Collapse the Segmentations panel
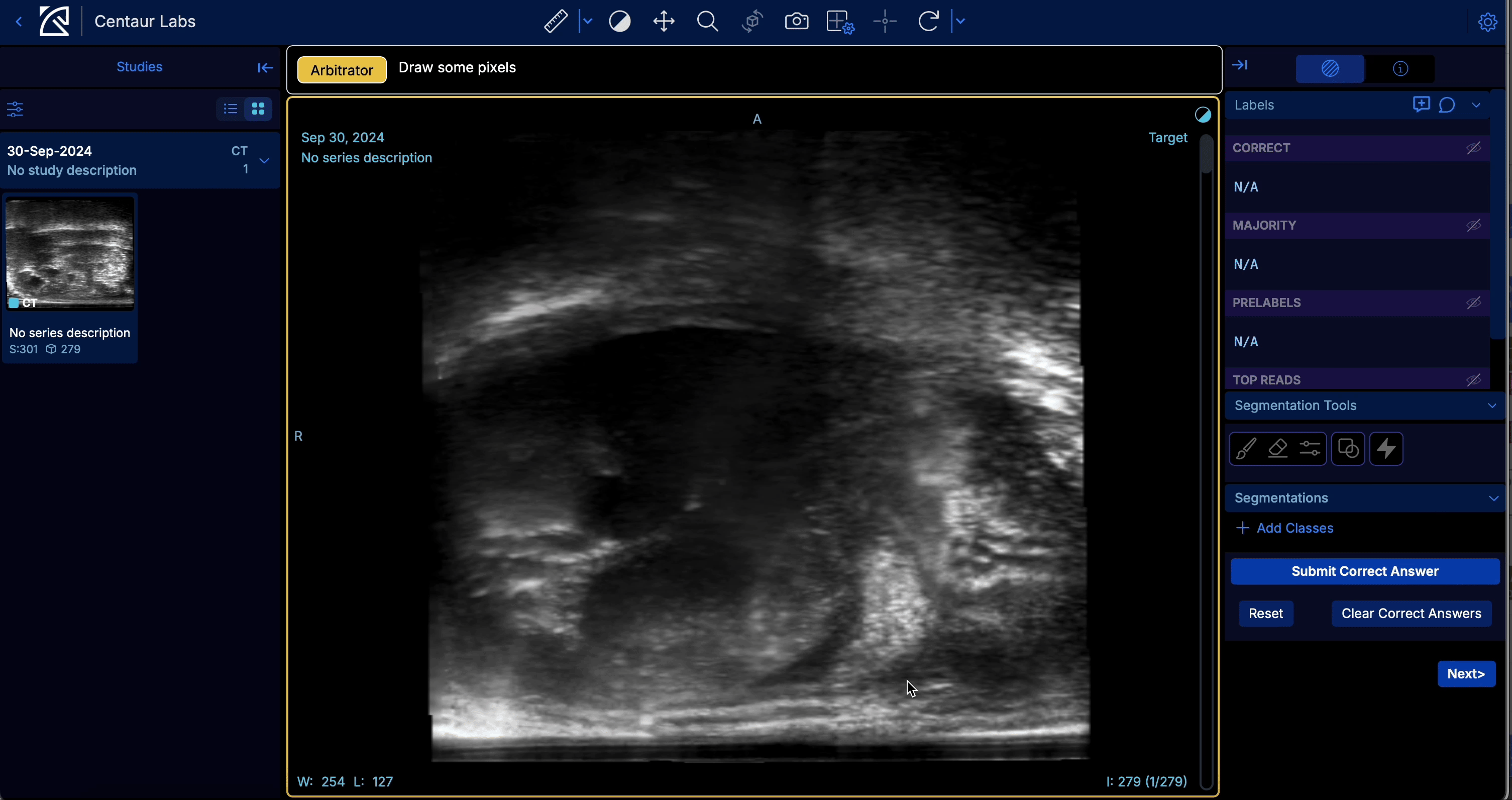 (1492, 498)
